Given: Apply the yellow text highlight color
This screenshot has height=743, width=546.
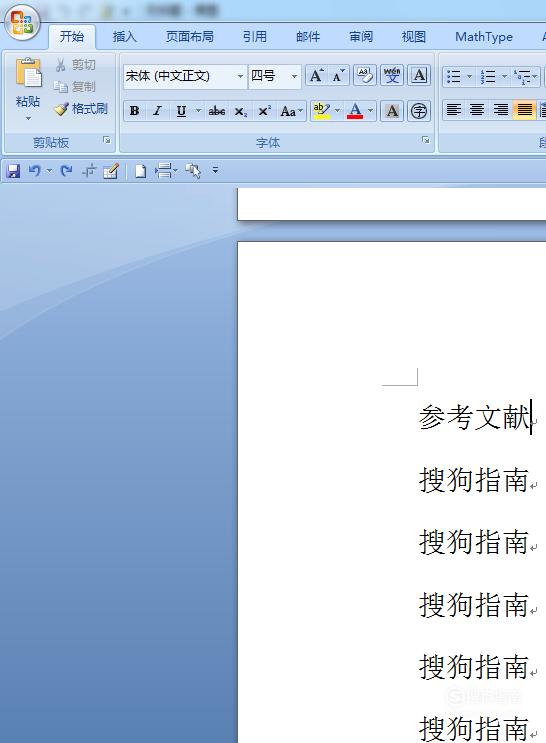Looking at the screenshot, I should coord(321,111).
